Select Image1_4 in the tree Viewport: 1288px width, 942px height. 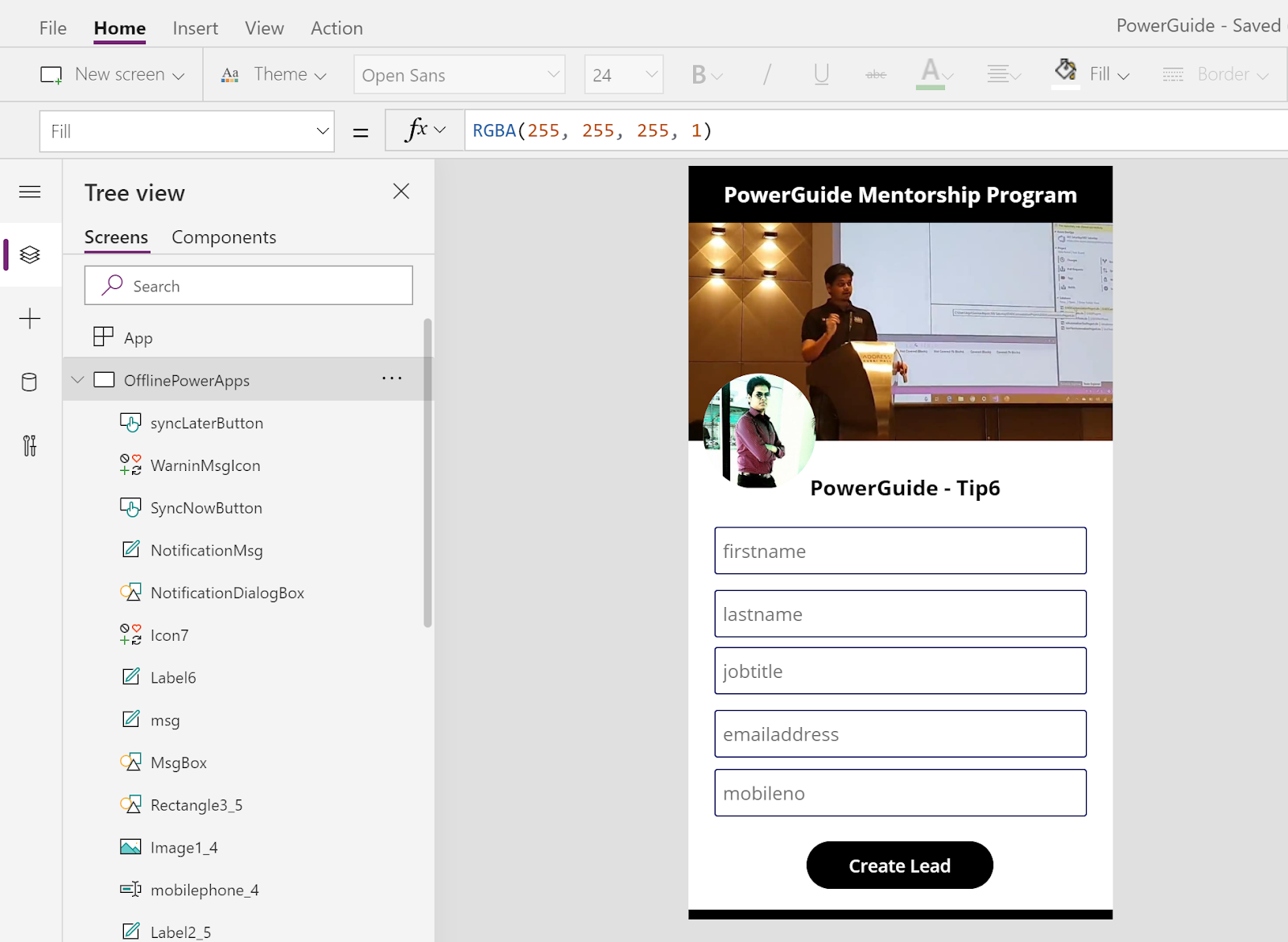coord(184,848)
